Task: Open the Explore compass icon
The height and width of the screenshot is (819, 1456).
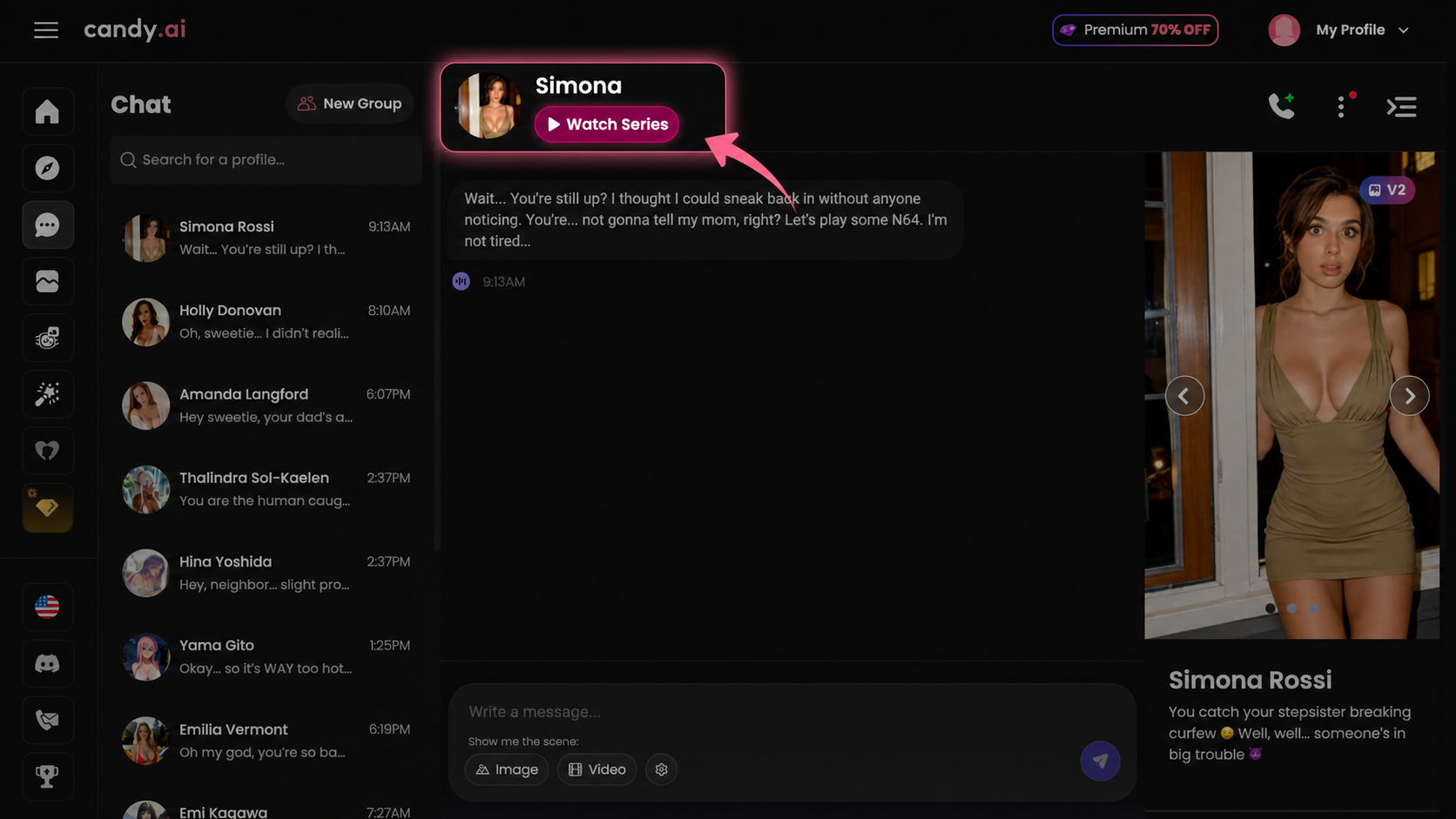Action: point(47,168)
